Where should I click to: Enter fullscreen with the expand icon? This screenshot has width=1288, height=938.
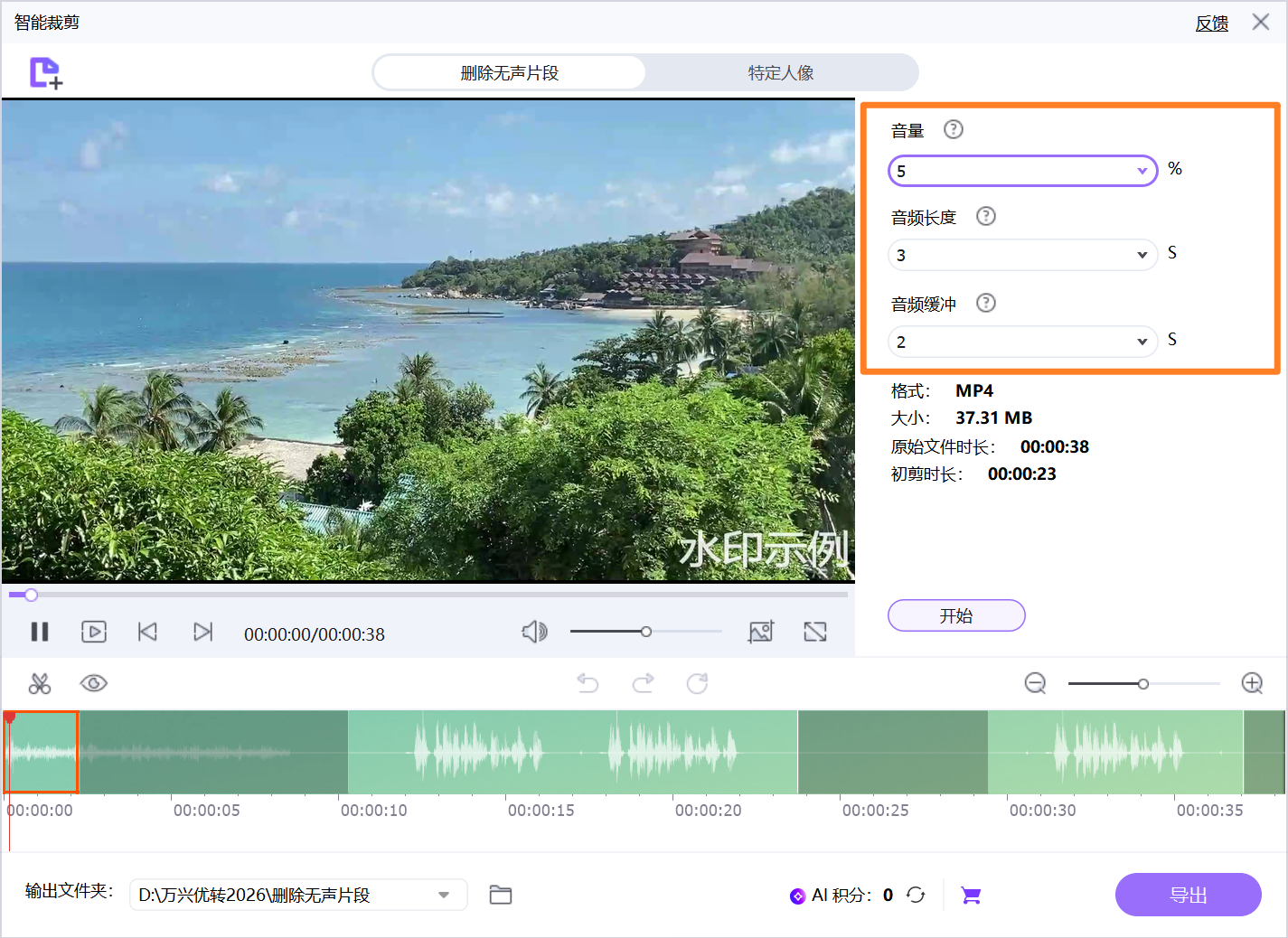click(x=814, y=632)
